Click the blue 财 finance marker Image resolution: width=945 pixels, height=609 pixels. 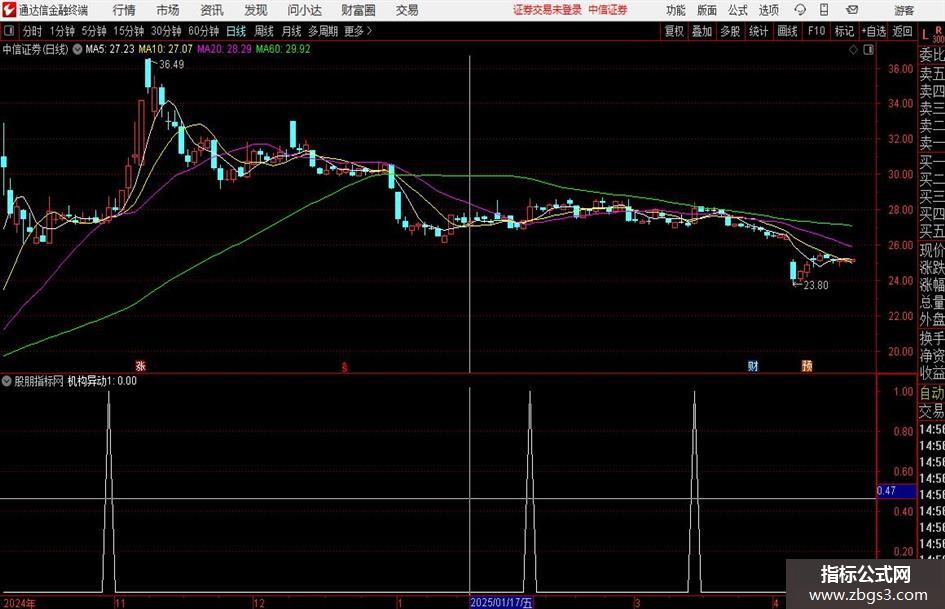click(x=753, y=365)
